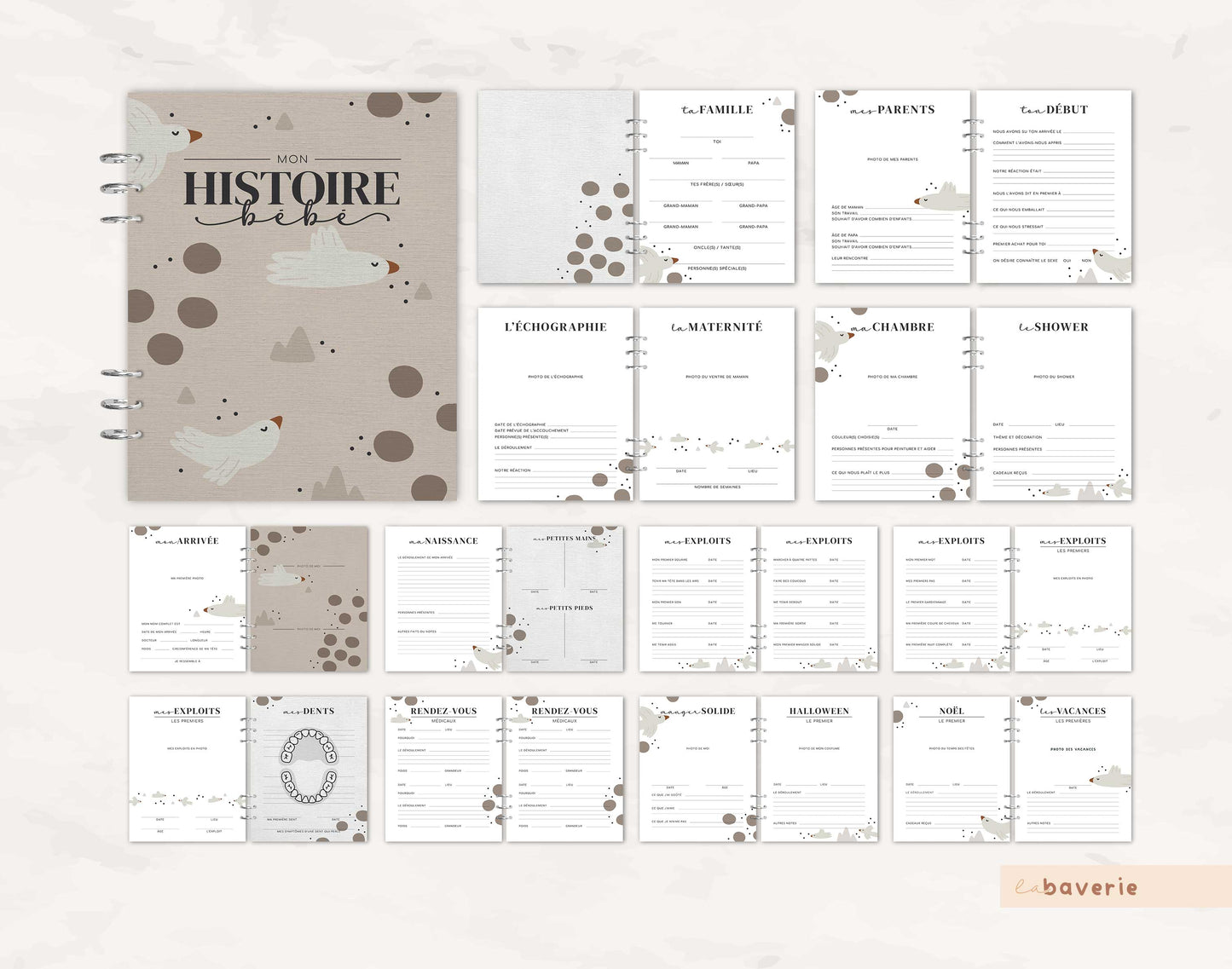Open the les Vacances page

[1073, 769]
